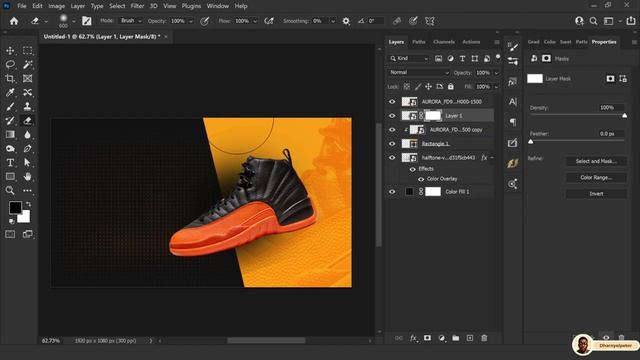Add a layer style fx at panel bottom
Screen dimensions: 640x360
pos(413,338)
